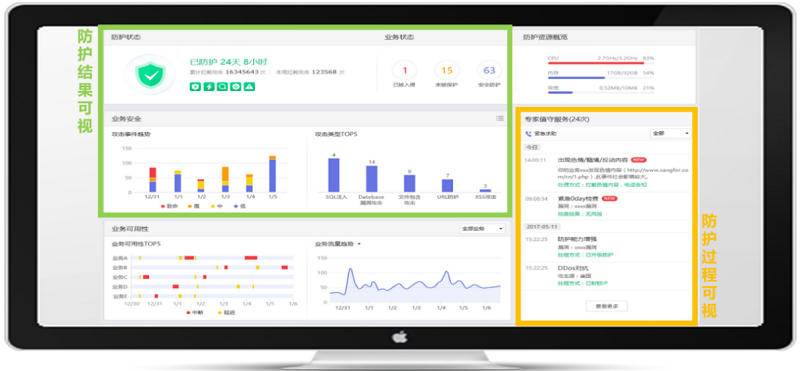Screen dimensions: 800x371
Task: Toggle the 致命 red legend item
Action: coord(166,207)
